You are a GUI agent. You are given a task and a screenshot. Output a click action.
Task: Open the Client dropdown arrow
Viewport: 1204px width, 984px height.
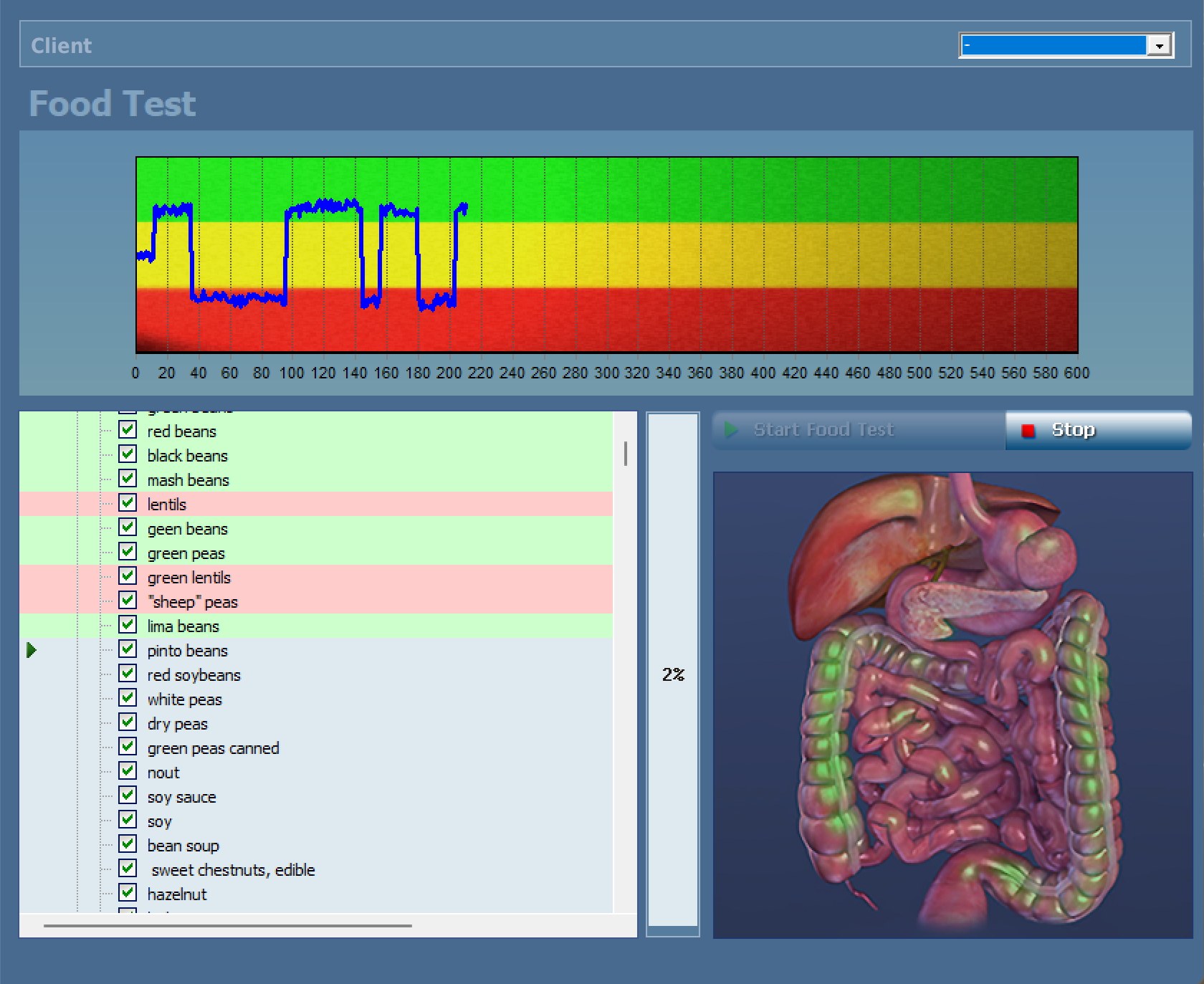(x=1159, y=46)
